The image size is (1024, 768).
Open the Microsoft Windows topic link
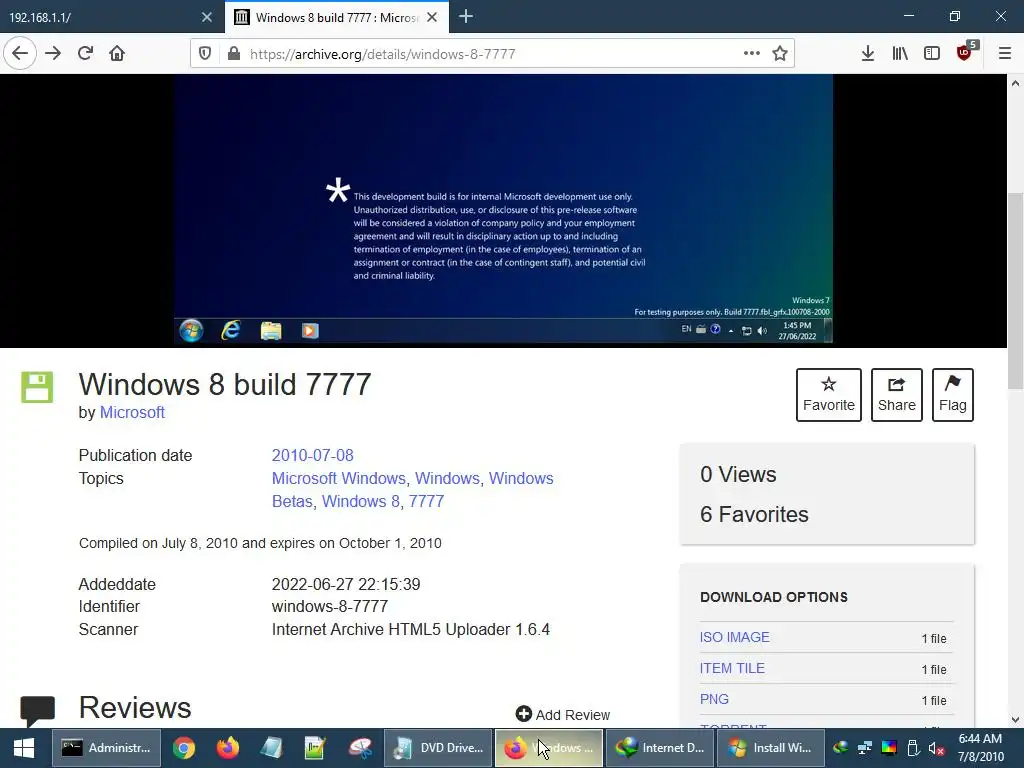point(338,479)
